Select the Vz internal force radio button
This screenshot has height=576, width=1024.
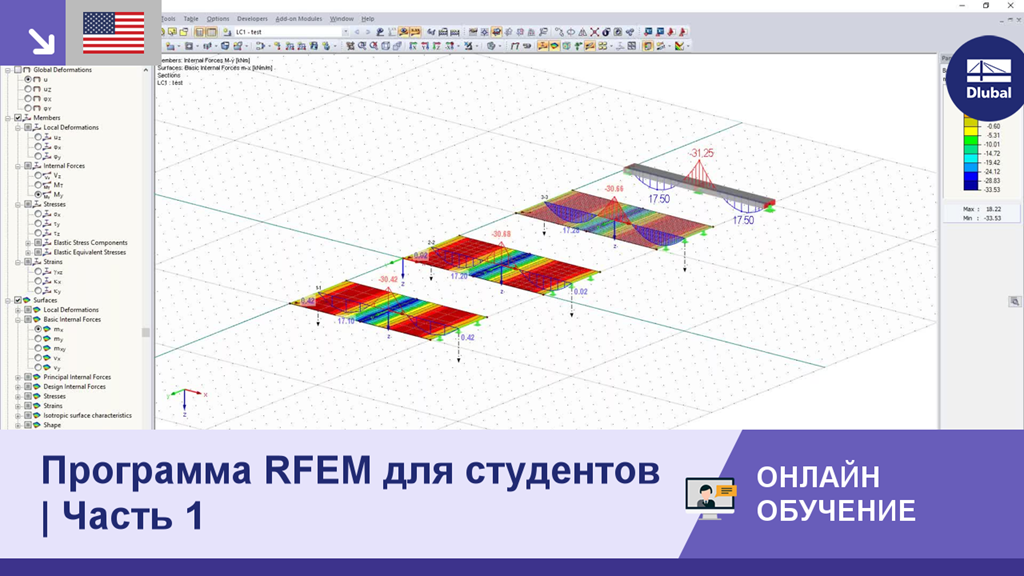(38, 176)
